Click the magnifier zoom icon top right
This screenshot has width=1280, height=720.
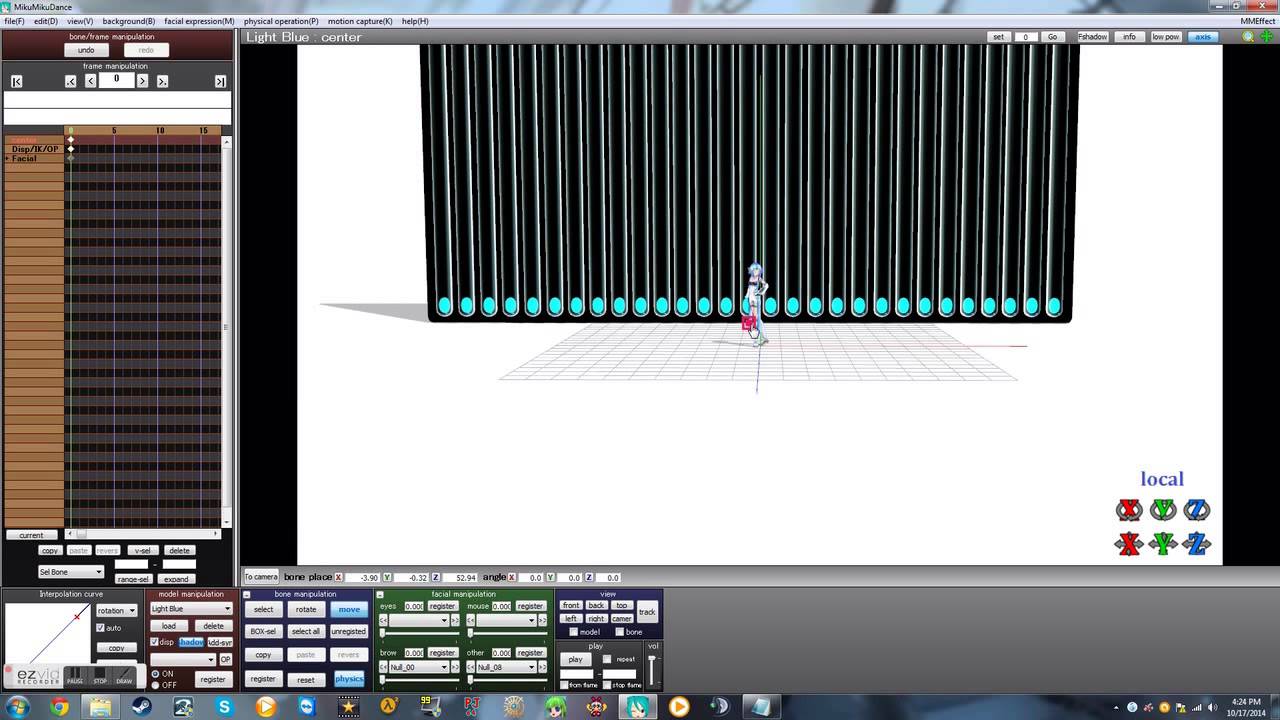coord(1248,37)
